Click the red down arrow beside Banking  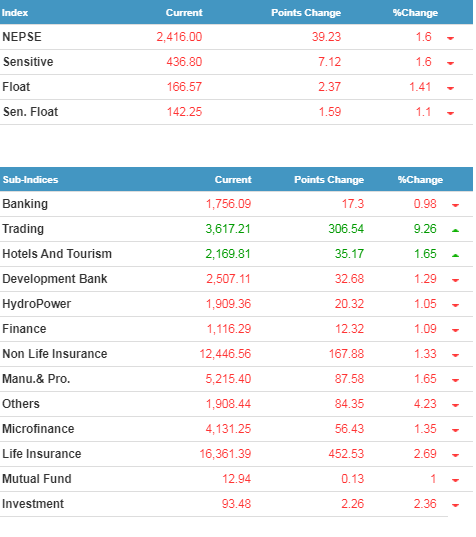tap(455, 205)
